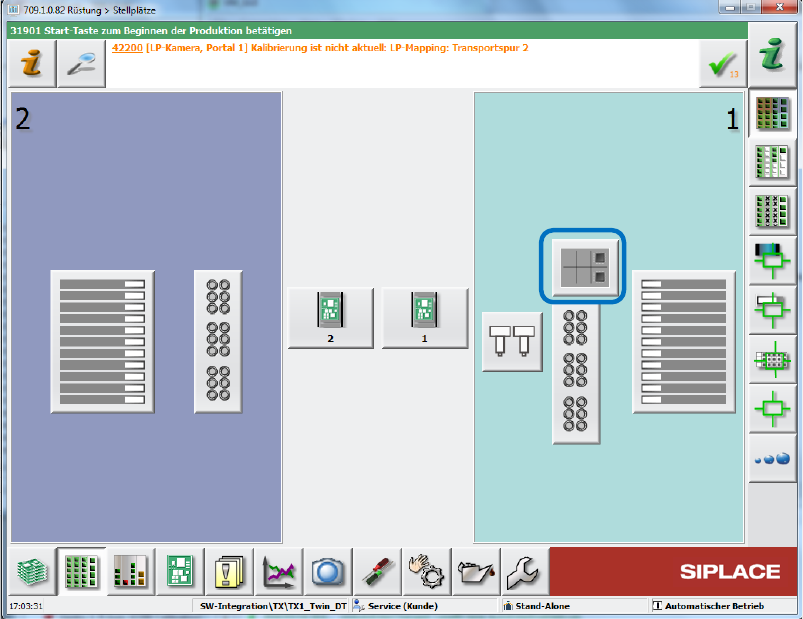The height and width of the screenshot is (619, 803).
Task: Click the orange info icon in message bar
Action: coord(32,63)
